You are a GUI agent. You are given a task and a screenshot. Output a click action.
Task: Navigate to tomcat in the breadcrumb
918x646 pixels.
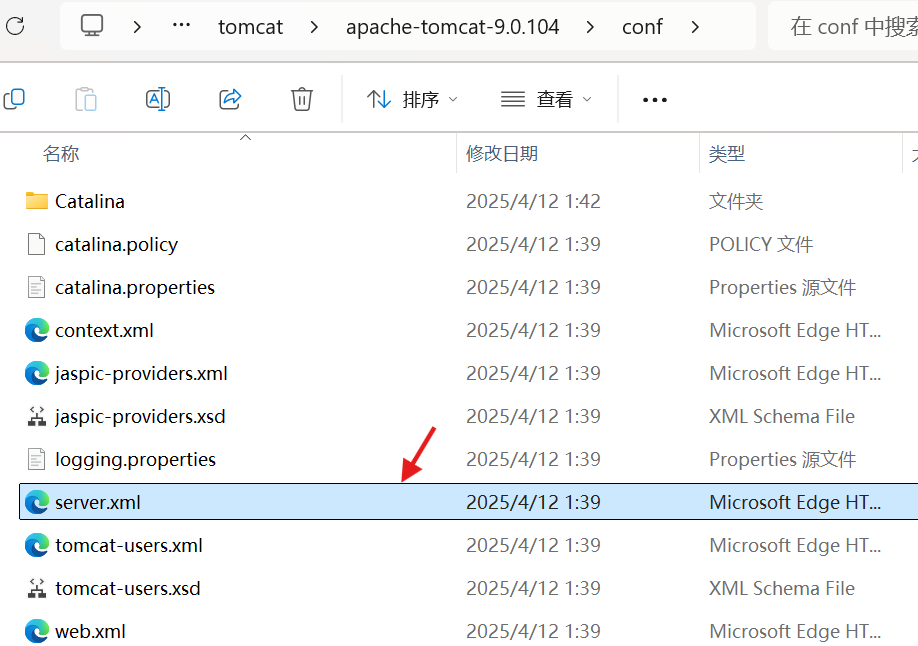tap(251, 27)
